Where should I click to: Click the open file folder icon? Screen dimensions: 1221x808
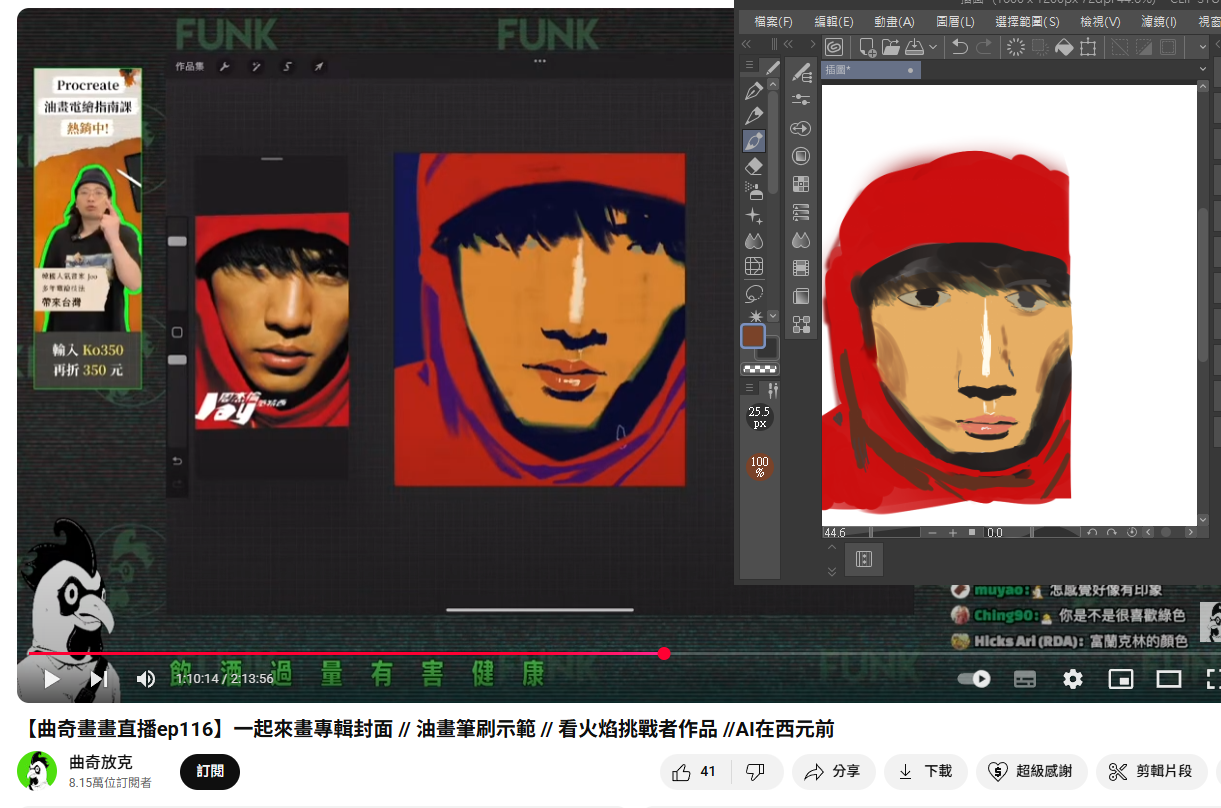[x=891, y=47]
